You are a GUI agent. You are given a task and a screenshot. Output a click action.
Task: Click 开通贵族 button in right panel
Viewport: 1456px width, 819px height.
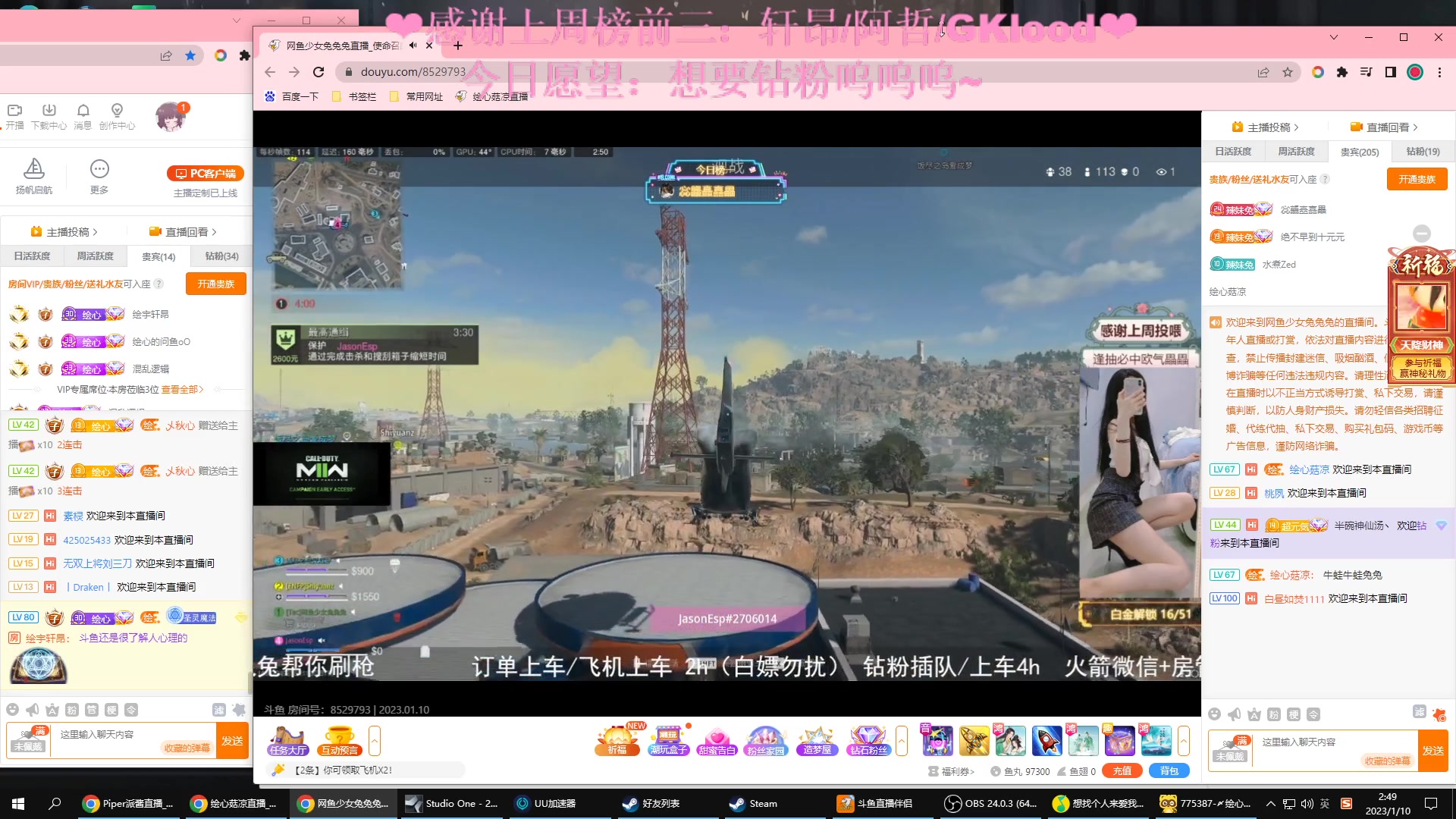pos(1417,180)
